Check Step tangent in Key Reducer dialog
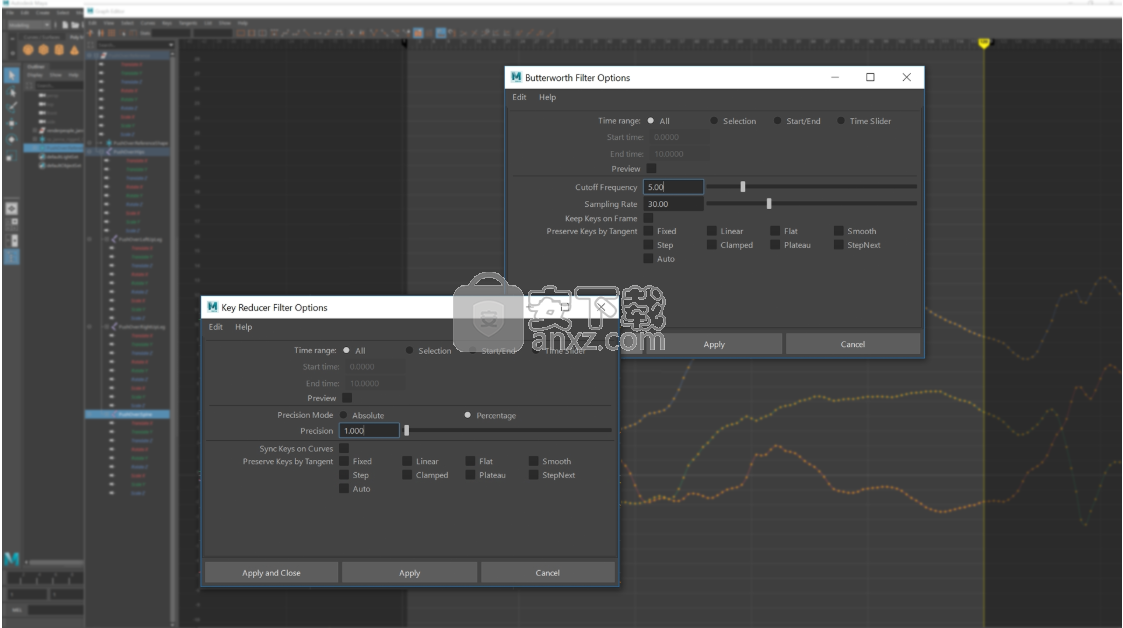The image size is (1123, 628). [344, 475]
